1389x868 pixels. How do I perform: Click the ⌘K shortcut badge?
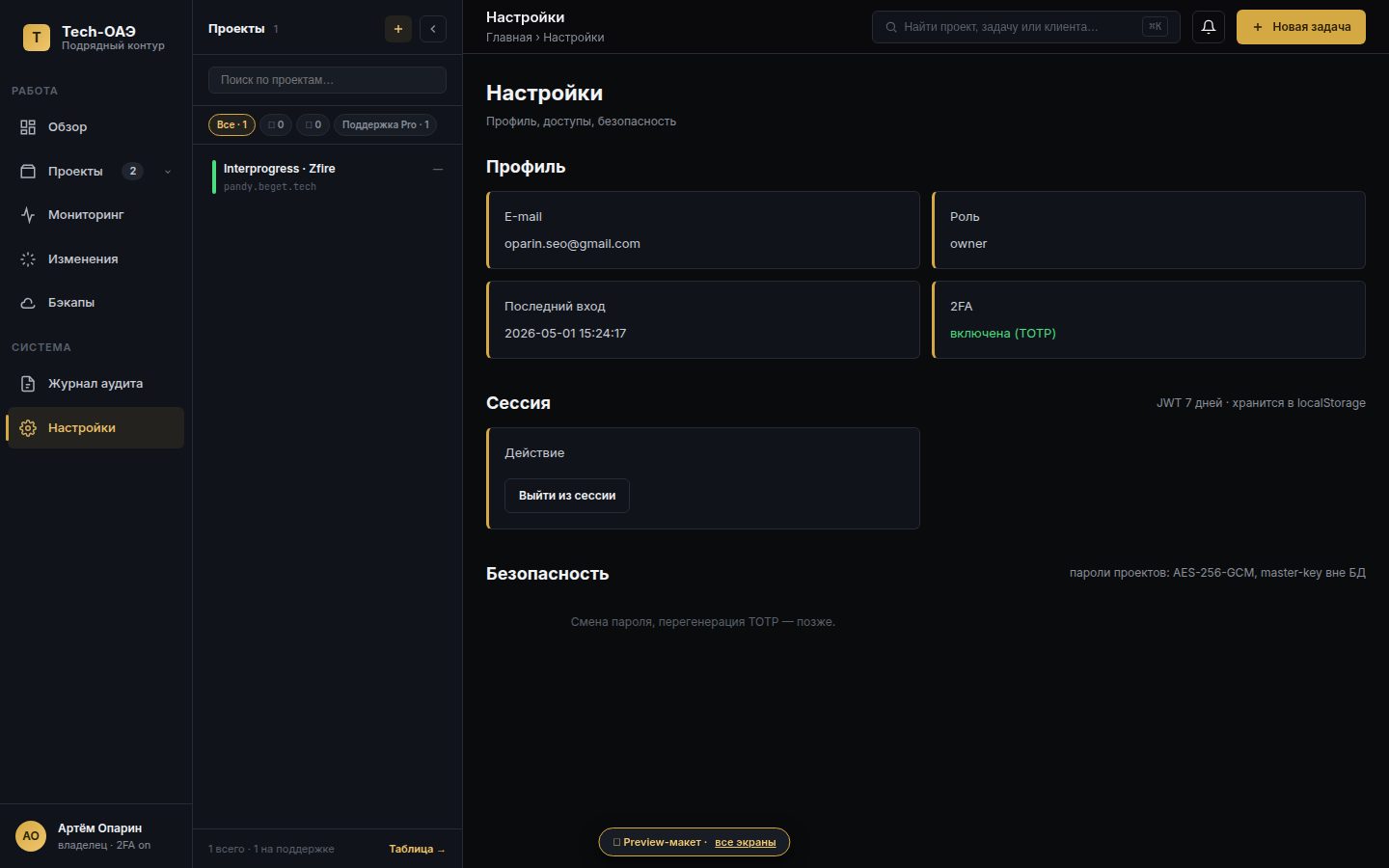pos(1155,27)
